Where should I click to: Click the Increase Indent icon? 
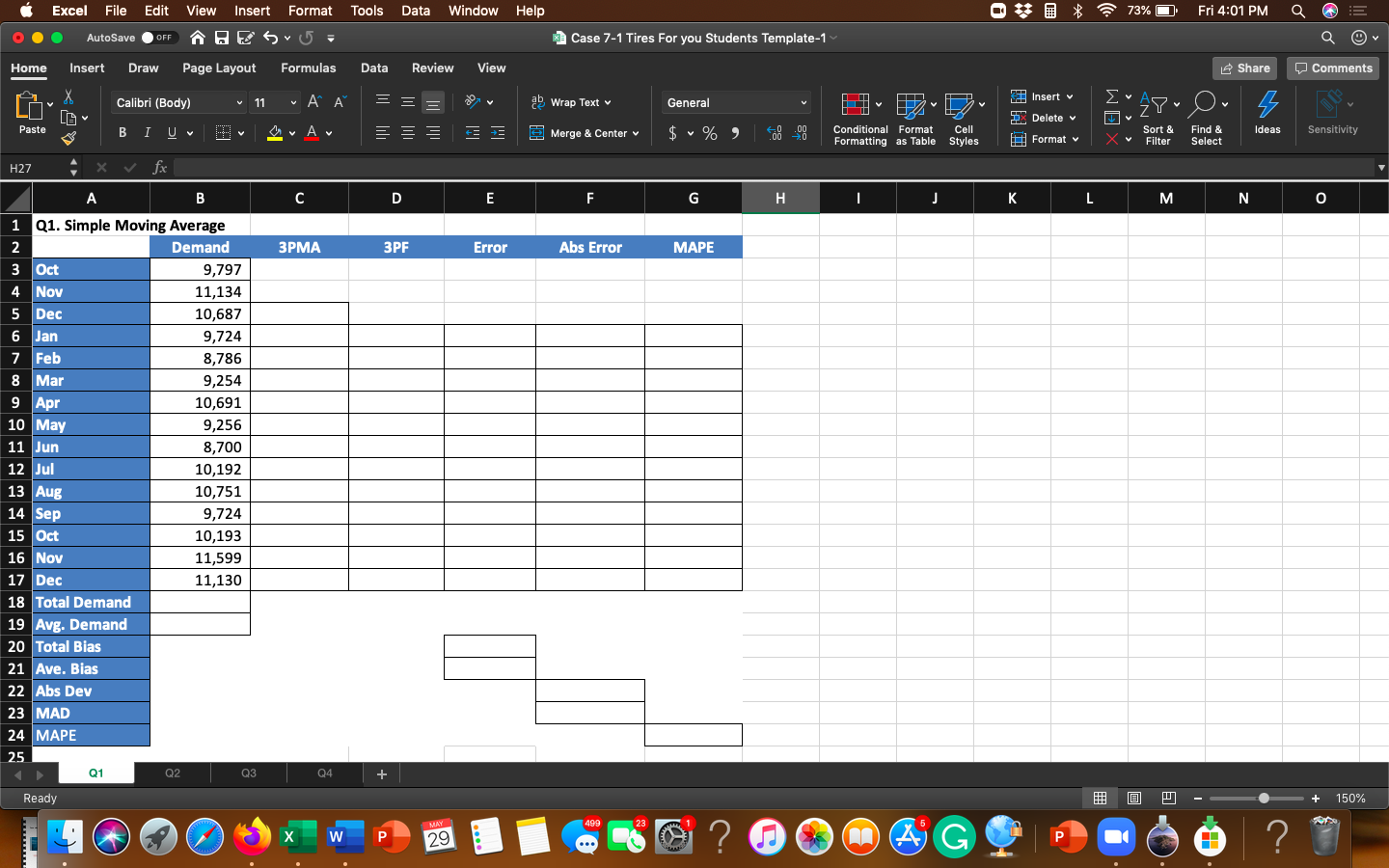(498, 133)
